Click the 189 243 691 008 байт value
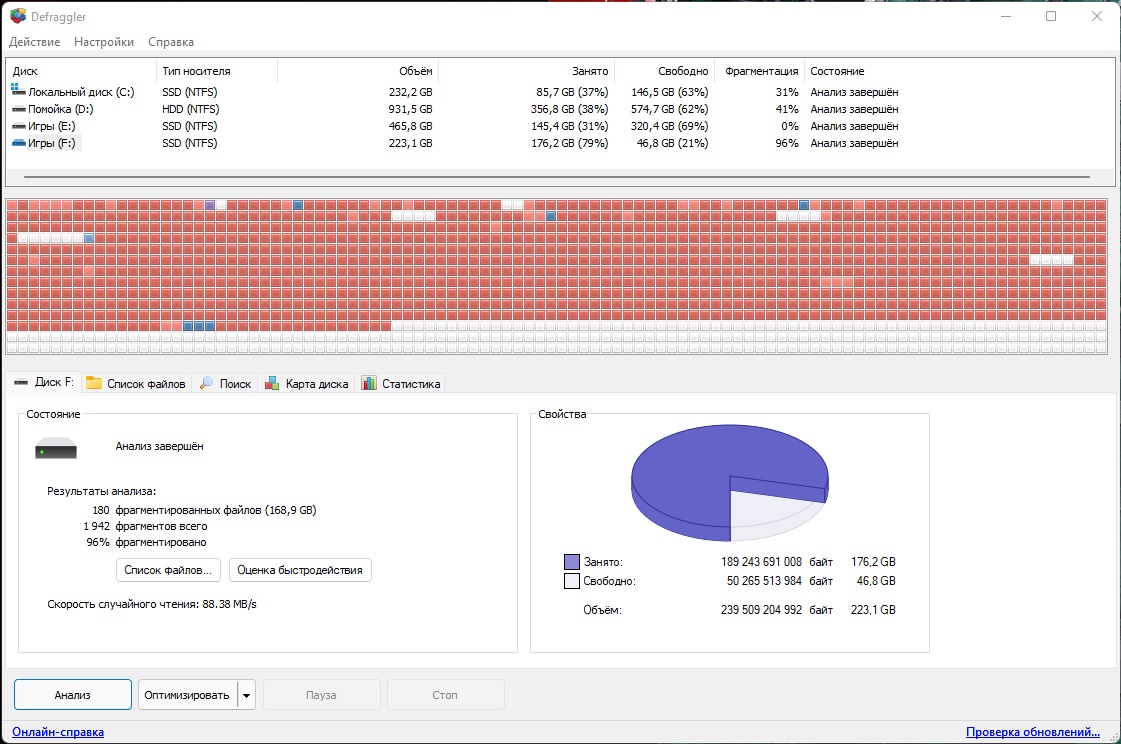 pos(776,562)
